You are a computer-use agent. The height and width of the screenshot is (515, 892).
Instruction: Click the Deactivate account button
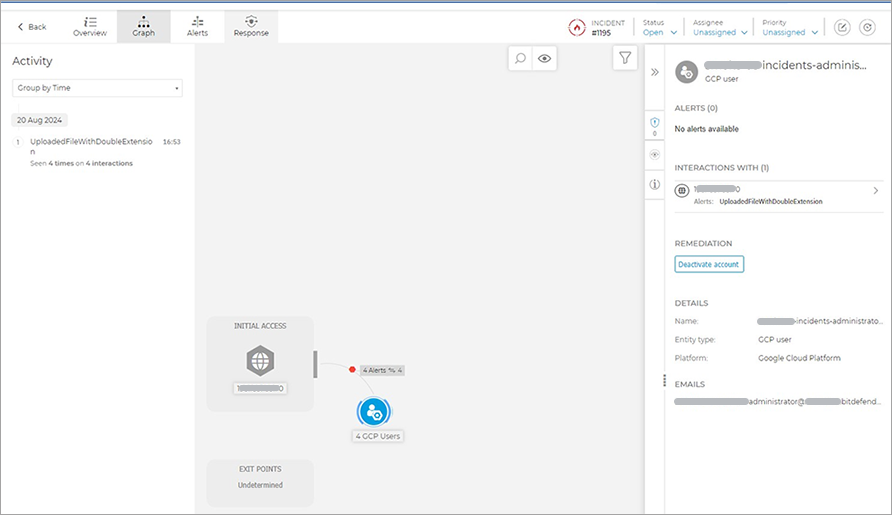[x=709, y=264]
